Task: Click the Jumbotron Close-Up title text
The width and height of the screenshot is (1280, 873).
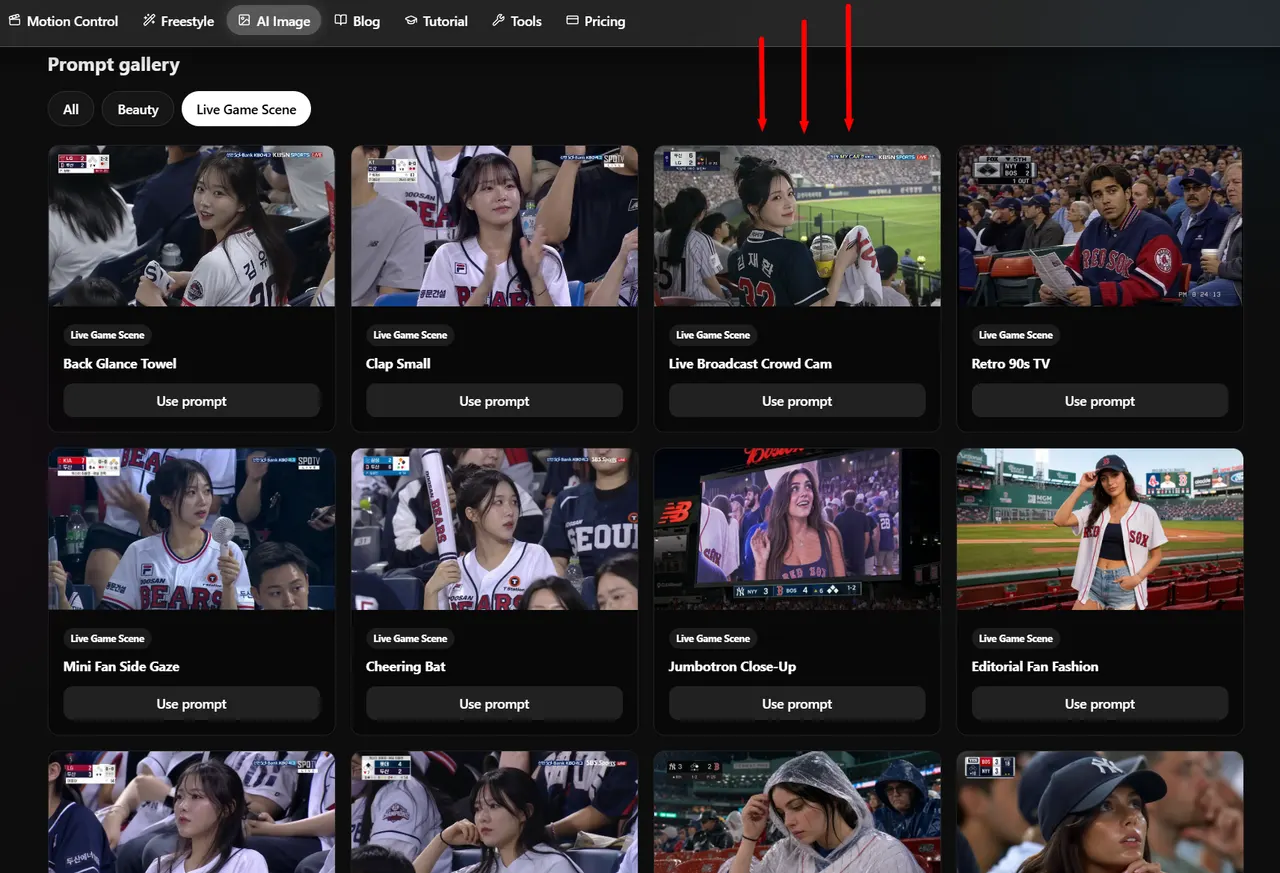Action: [x=732, y=667]
